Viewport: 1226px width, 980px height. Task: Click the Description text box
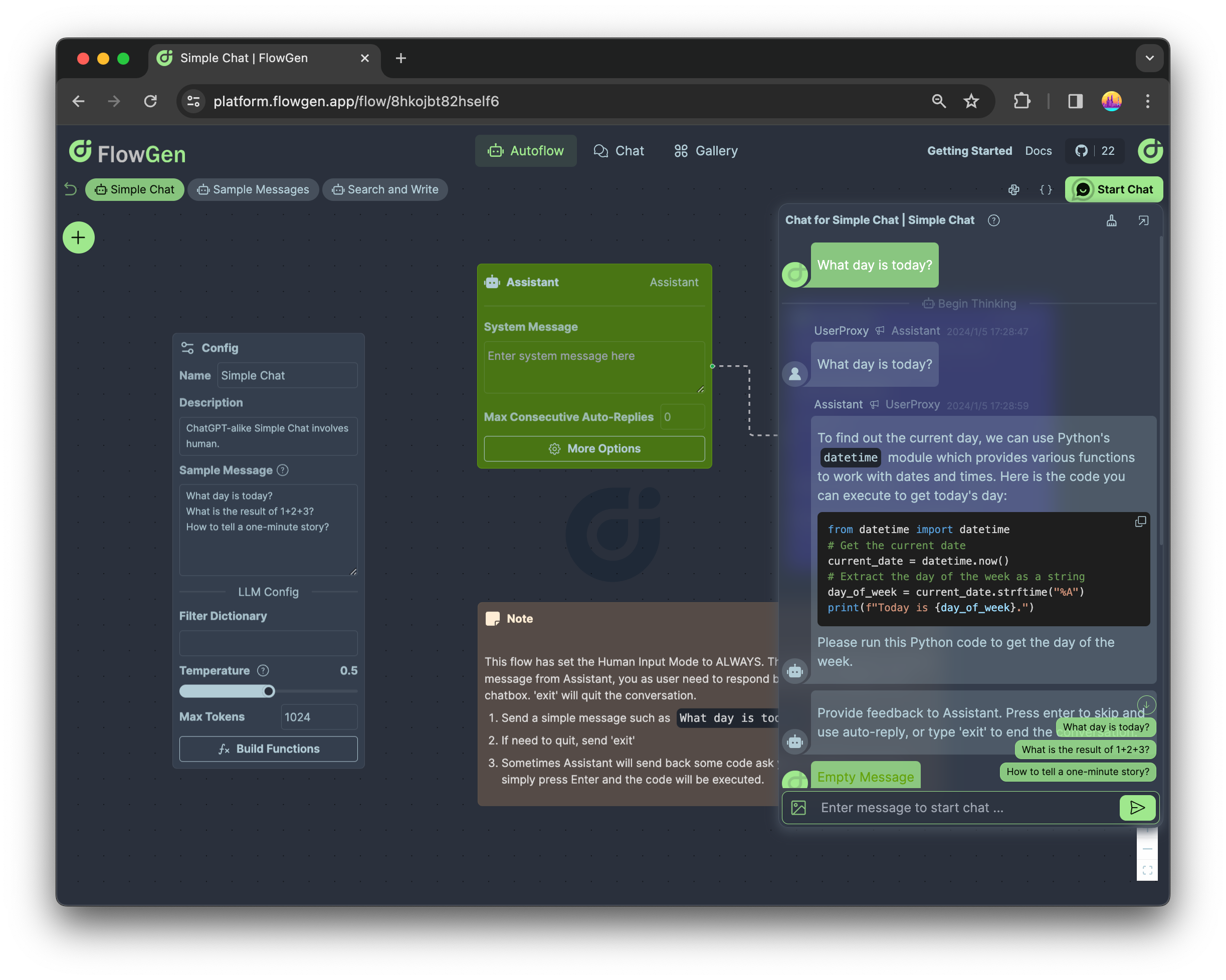tap(268, 436)
